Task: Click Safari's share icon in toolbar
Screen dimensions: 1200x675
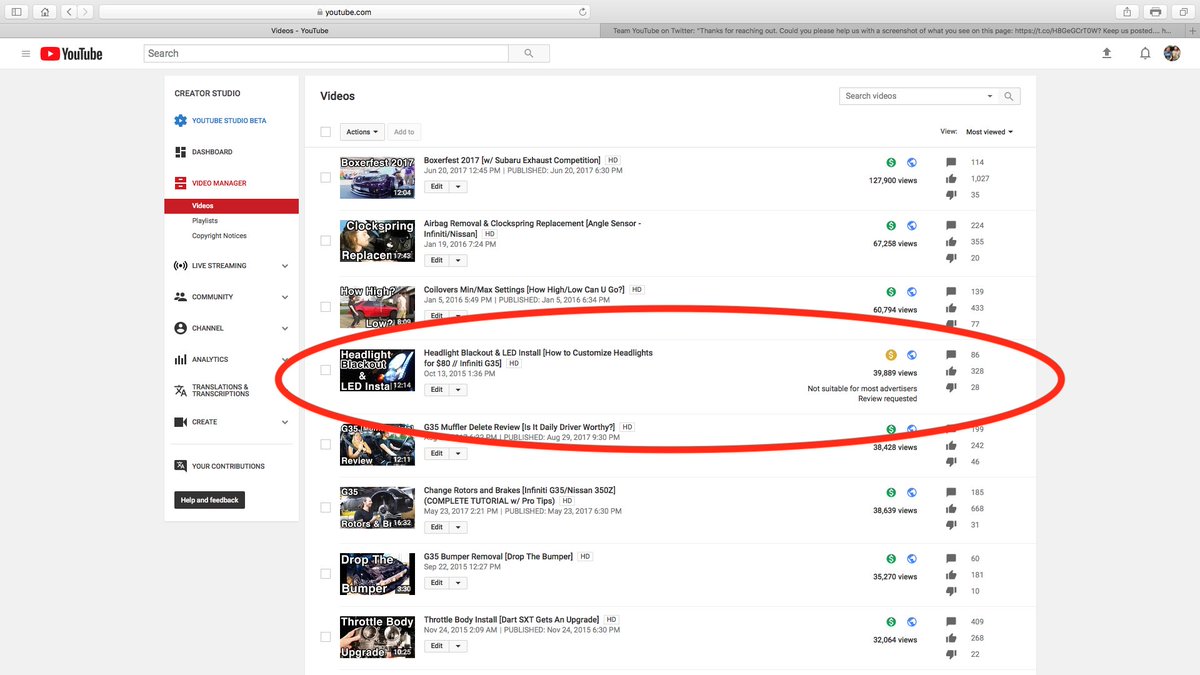Action: point(1127,12)
